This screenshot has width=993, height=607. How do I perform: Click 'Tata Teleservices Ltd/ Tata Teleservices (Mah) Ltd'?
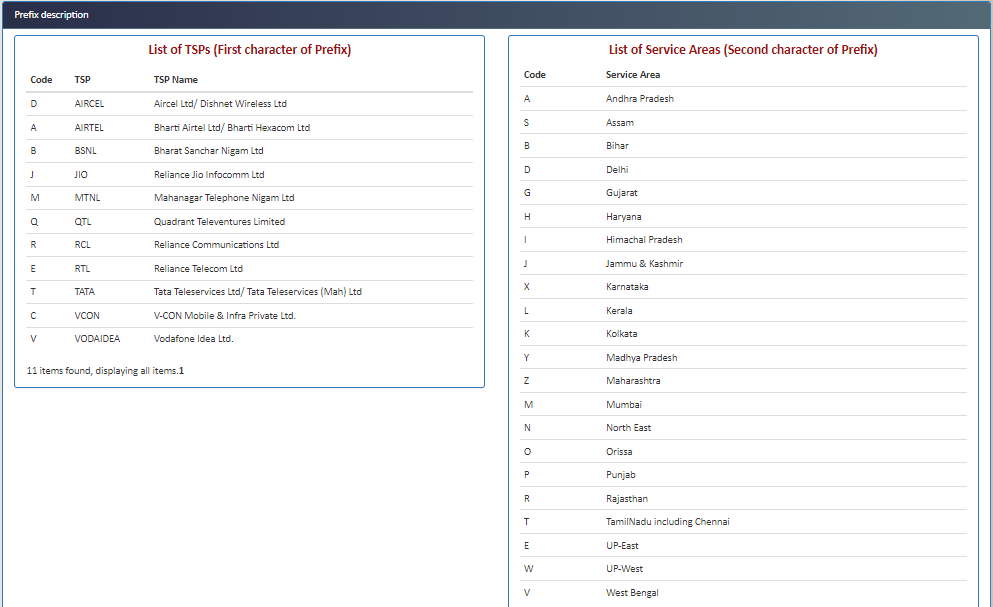pyautogui.click(x=258, y=292)
